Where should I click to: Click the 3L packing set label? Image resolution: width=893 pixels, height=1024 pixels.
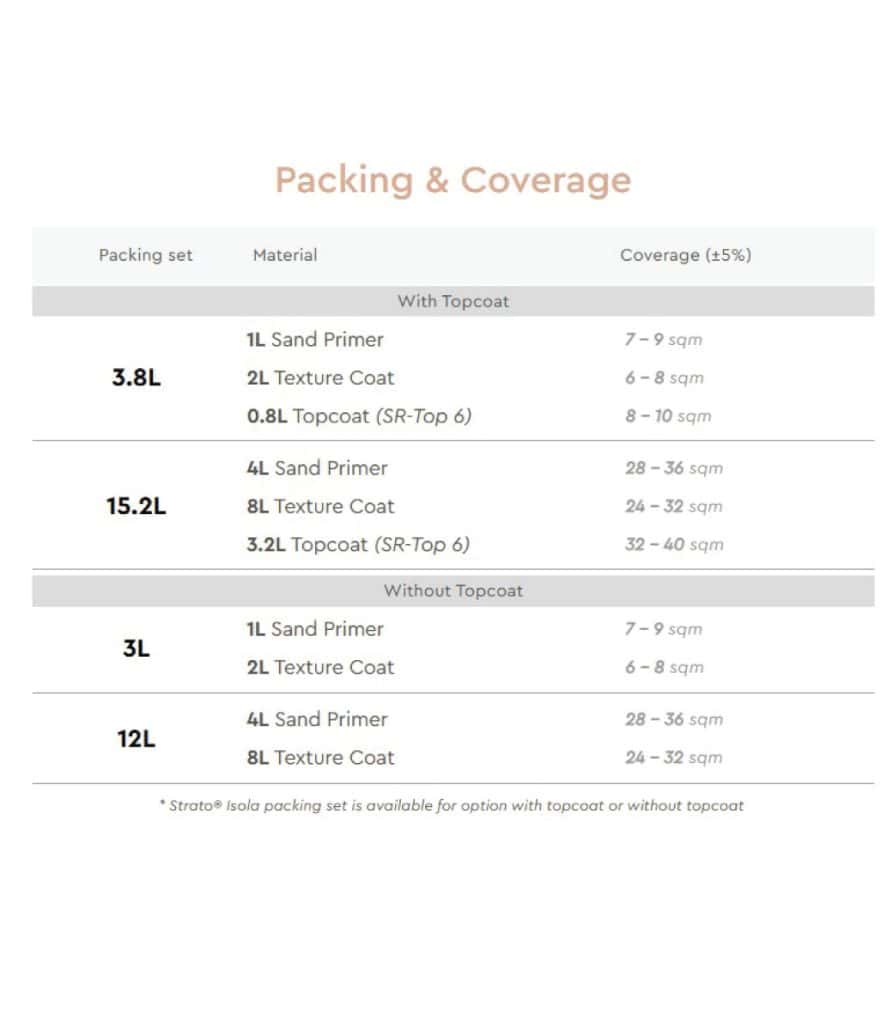pos(136,648)
